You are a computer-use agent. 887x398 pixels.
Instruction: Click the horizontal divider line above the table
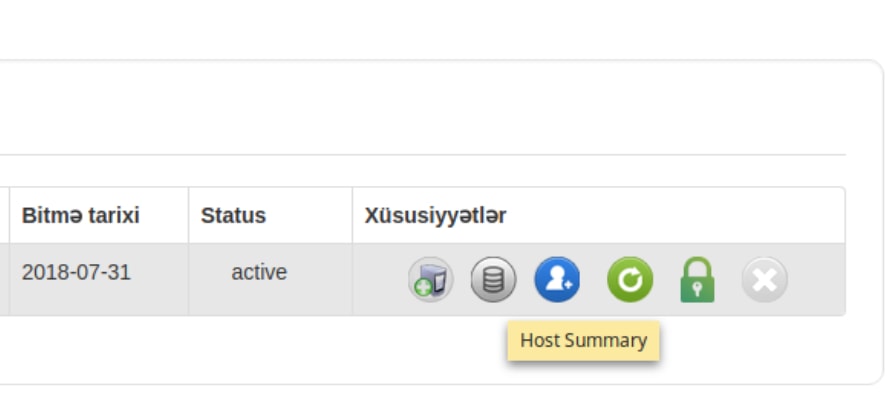[423, 154]
